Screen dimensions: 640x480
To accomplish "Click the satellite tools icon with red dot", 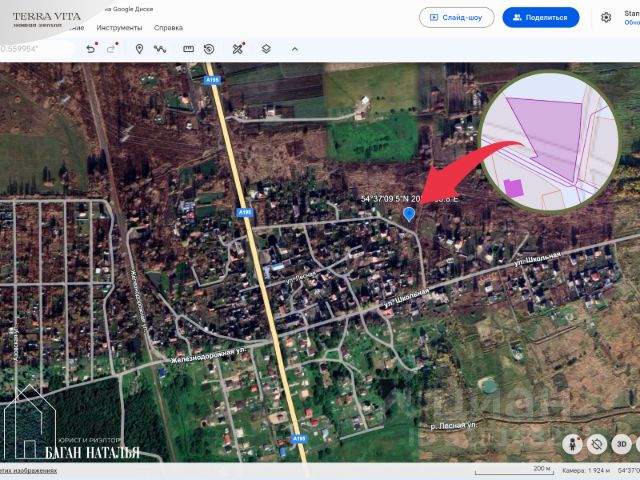I will 238,49.
